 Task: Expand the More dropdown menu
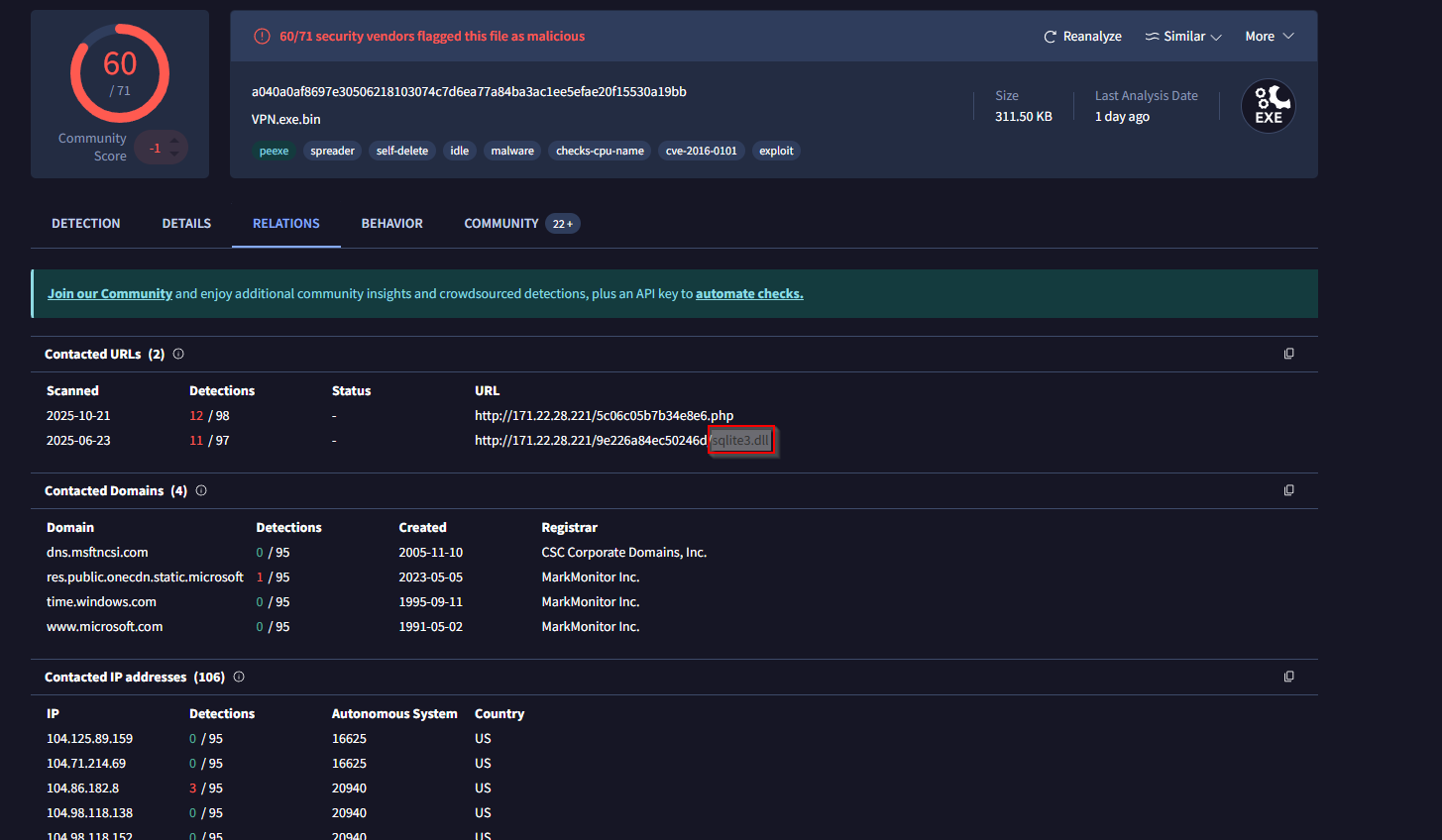pos(1269,37)
